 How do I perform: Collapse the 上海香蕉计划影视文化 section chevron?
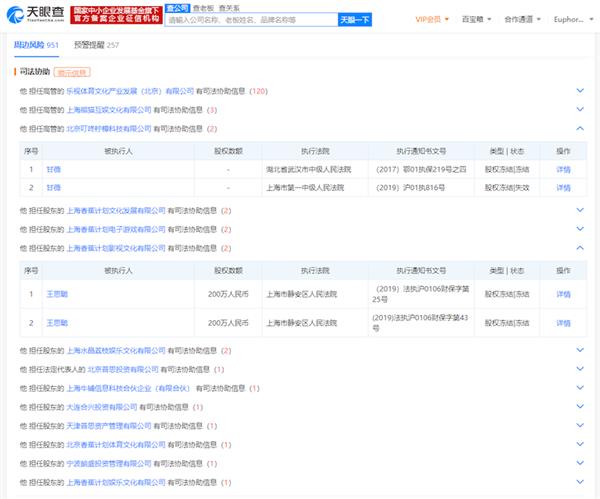(580, 248)
